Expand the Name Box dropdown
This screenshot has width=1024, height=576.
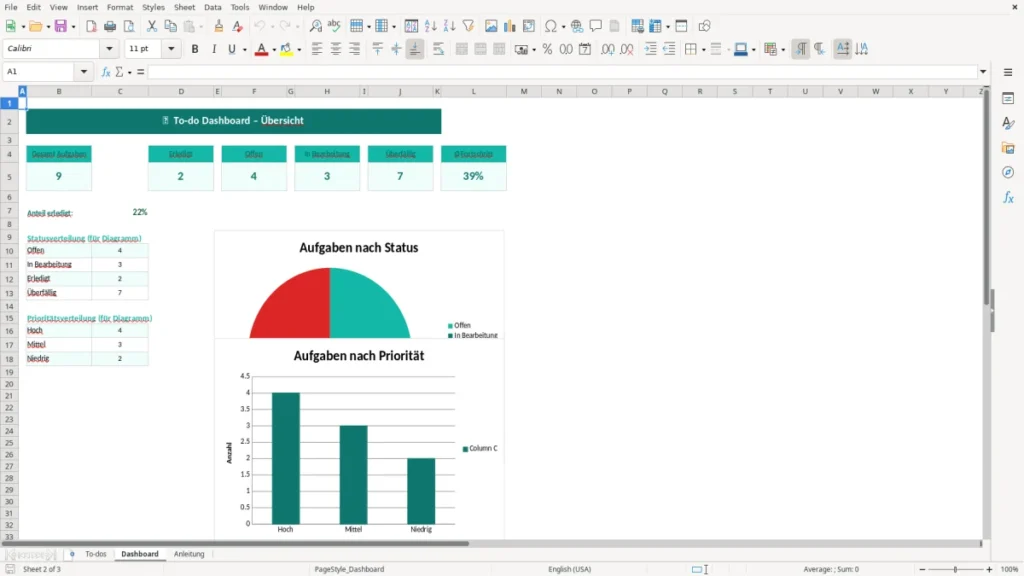[x=84, y=72]
